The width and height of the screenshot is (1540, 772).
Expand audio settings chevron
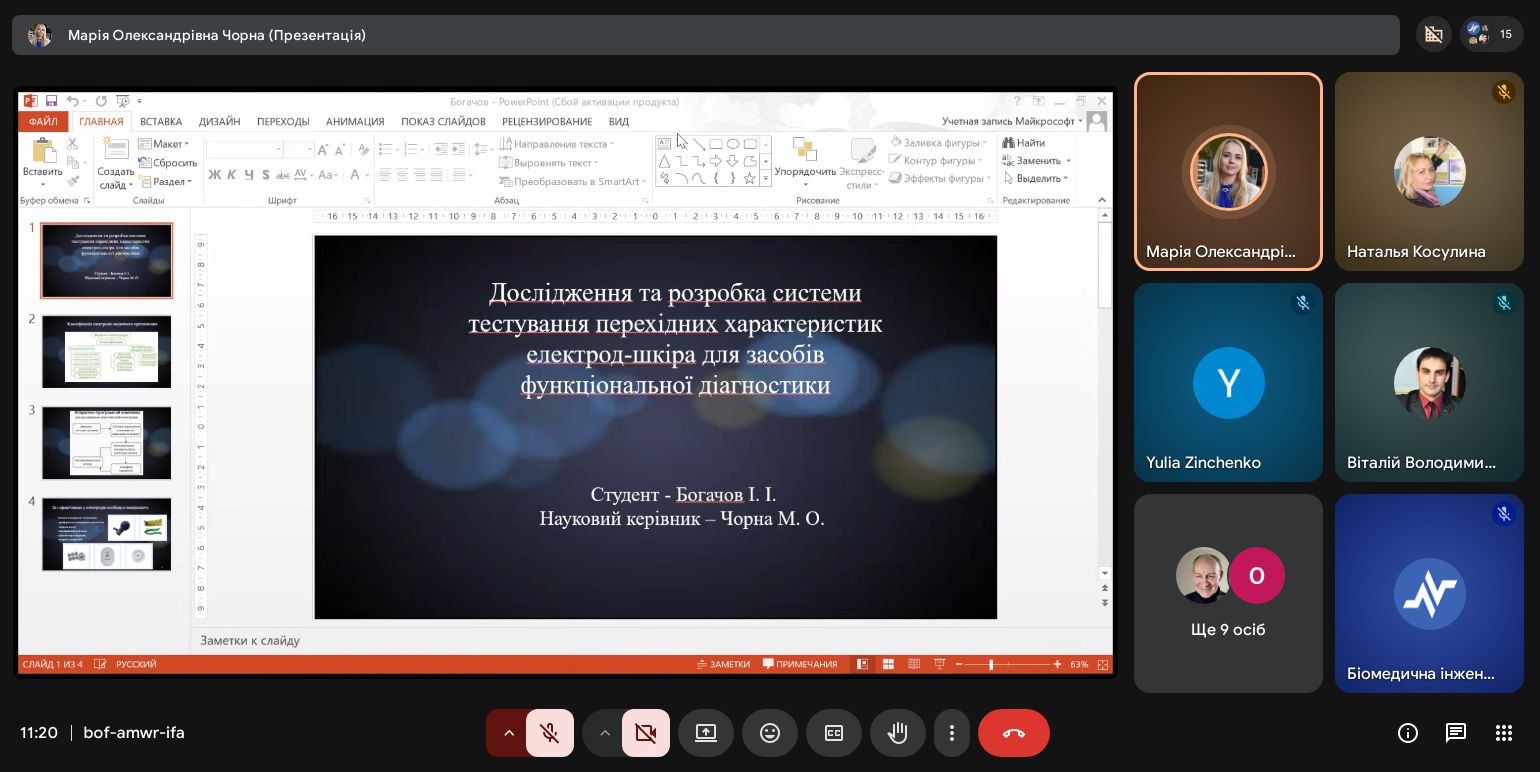tap(508, 733)
